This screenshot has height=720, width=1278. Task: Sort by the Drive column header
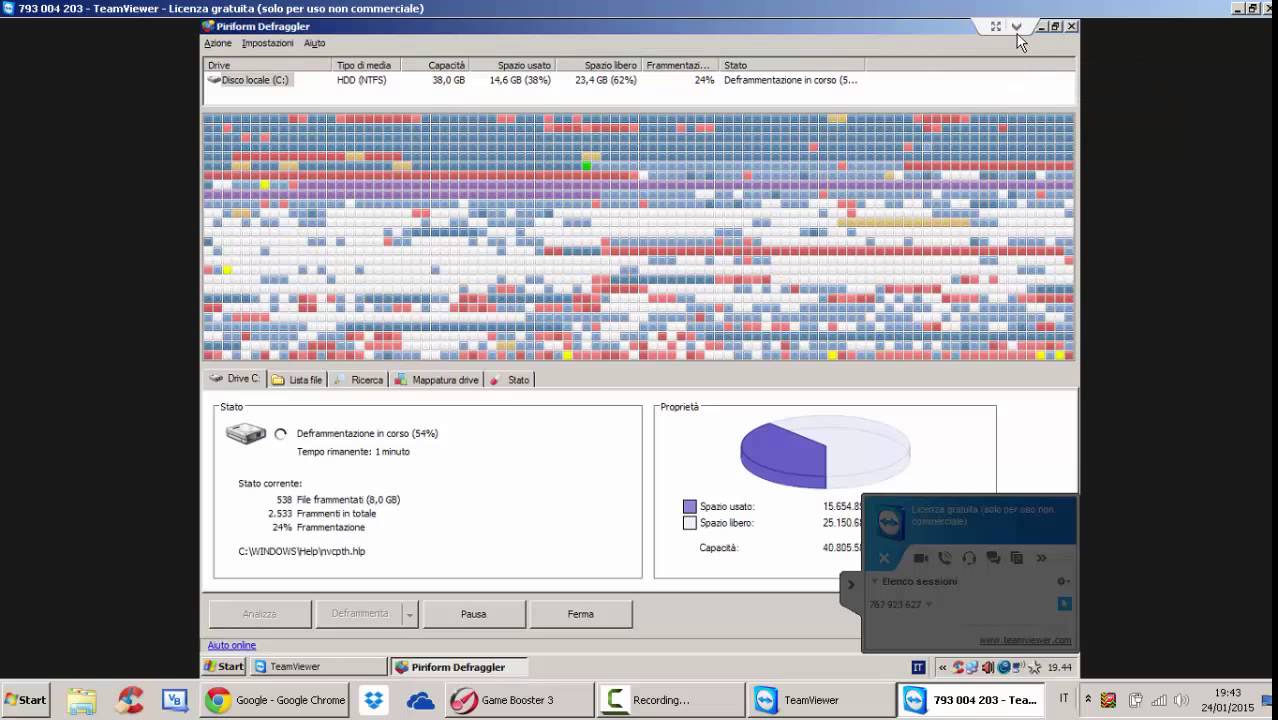tap(268, 65)
